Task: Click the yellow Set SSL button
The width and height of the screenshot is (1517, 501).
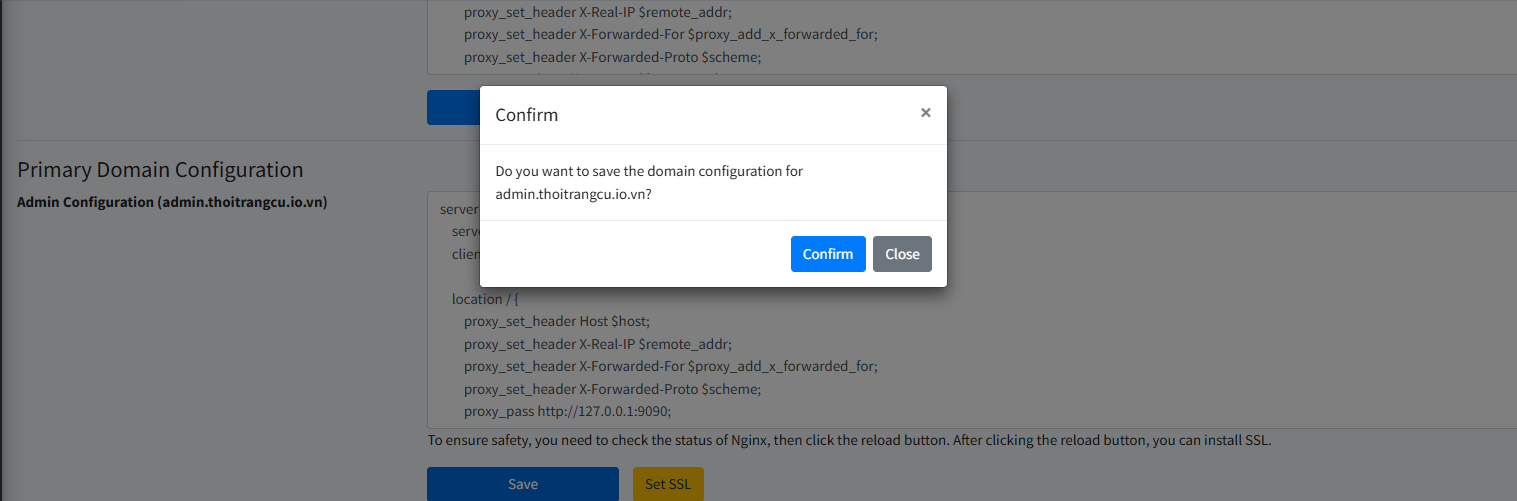Action: (x=668, y=484)
